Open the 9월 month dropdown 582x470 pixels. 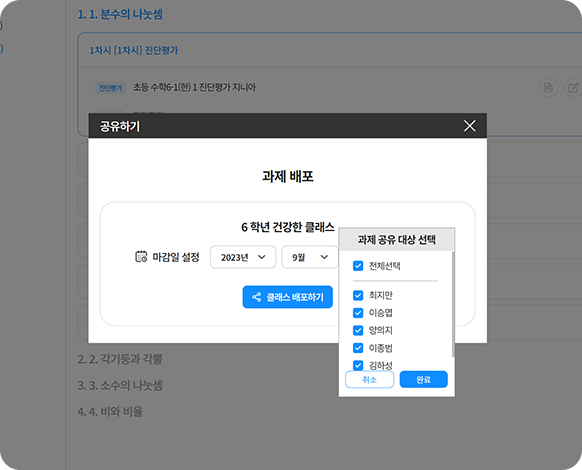(310, 257)
